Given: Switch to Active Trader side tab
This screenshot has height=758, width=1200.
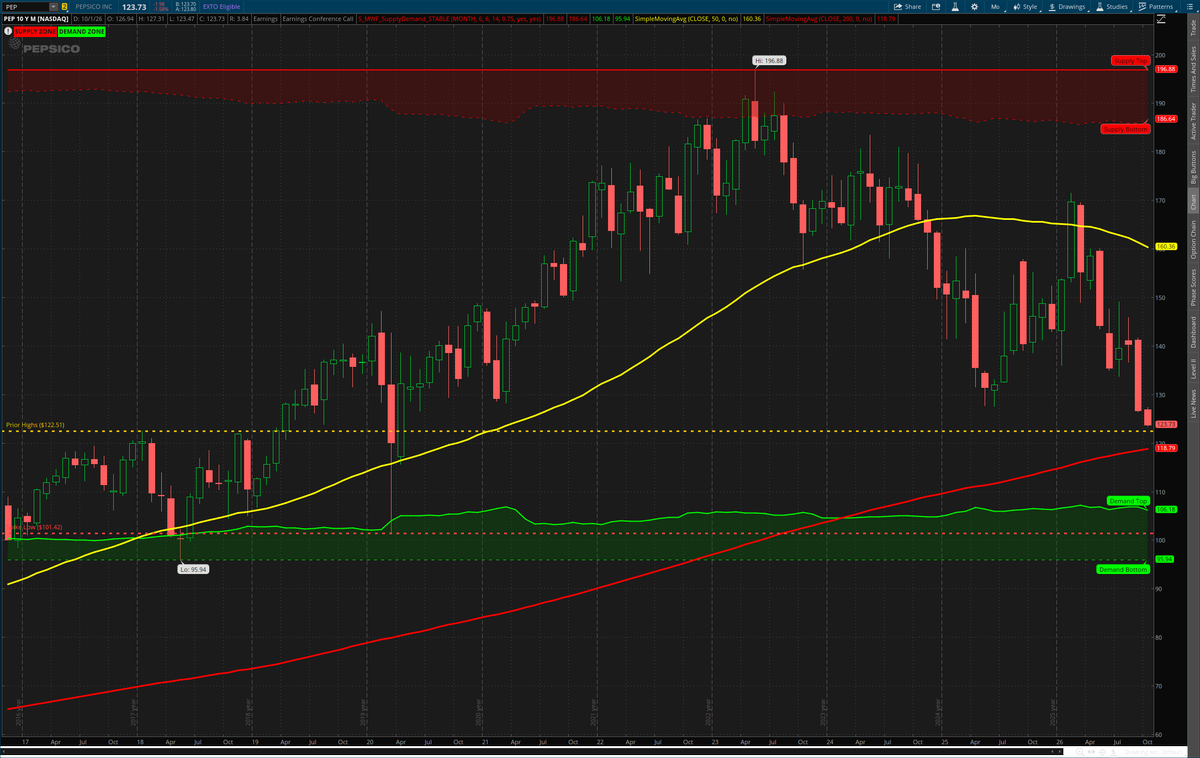Looking at the screenshot, I should pyautogui.click(x=1192, y=120).
